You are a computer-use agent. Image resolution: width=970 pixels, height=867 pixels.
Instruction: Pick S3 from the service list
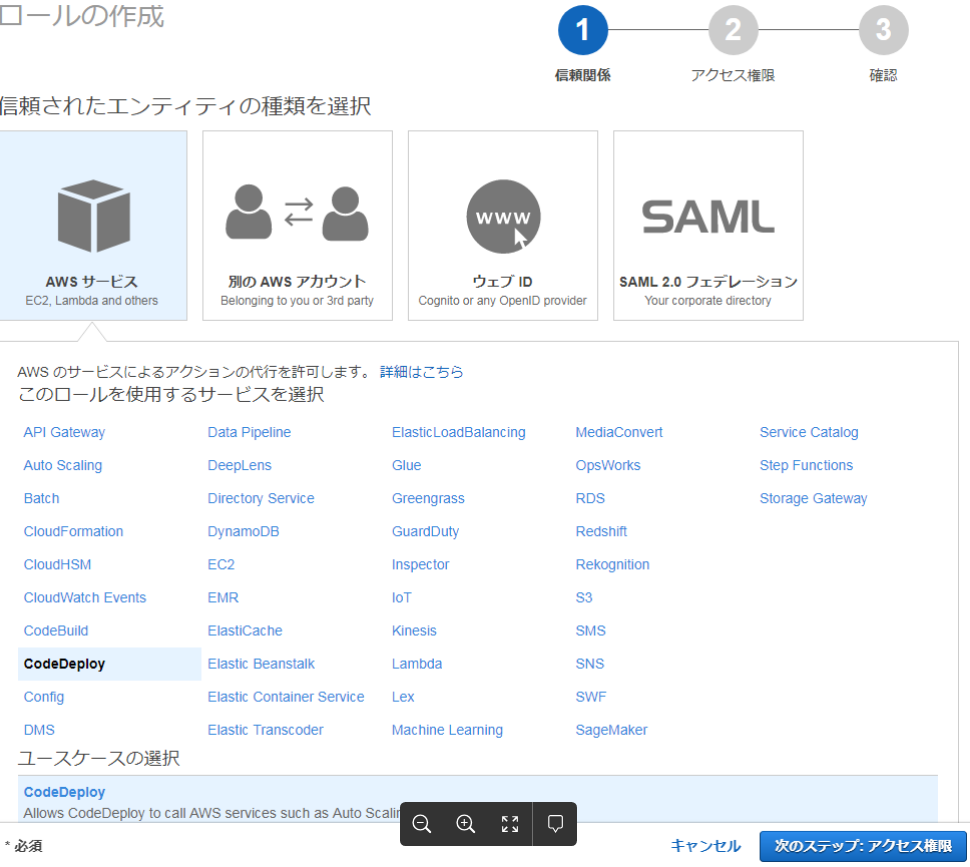point(585,597)
